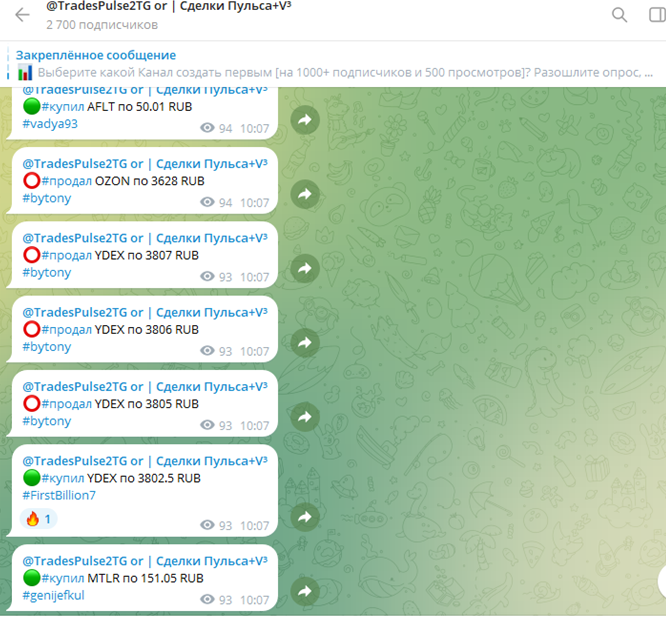Open #bytony under the YDEX 3807 message

(x=47, y=273)
